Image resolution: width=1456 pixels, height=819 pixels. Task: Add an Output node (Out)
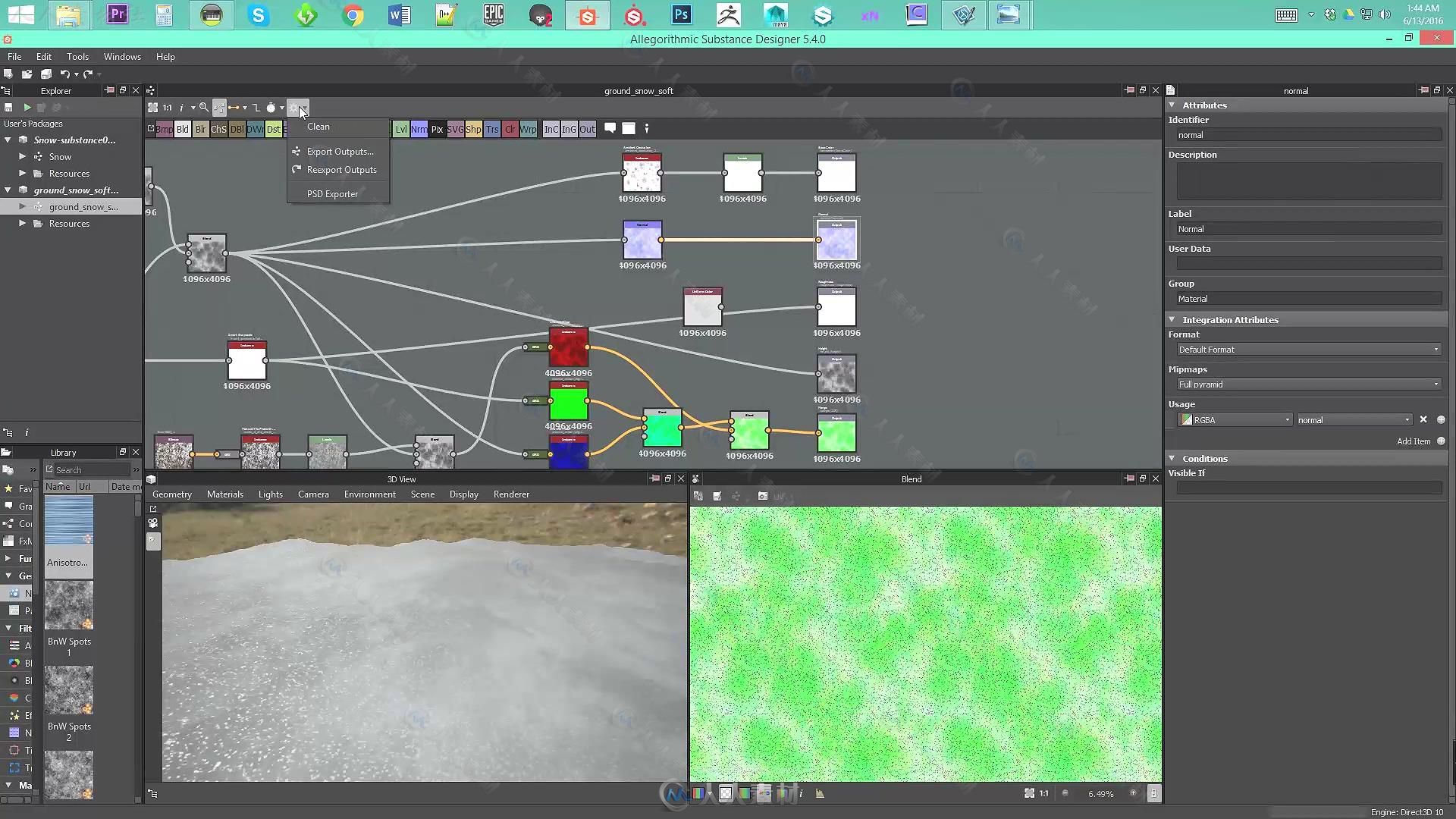pos(588,129)
